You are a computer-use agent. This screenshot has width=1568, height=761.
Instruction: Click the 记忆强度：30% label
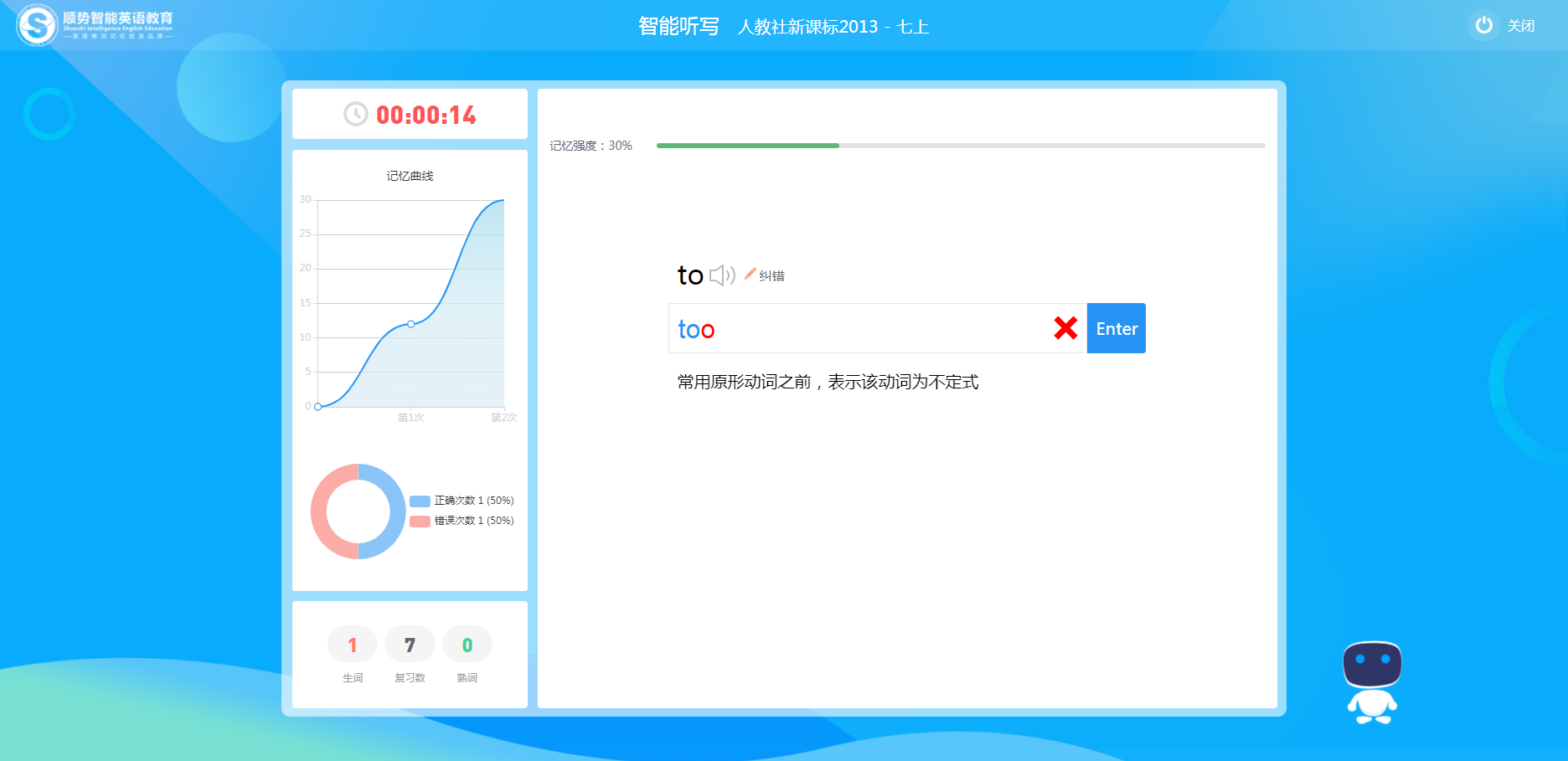click(591, 146)
